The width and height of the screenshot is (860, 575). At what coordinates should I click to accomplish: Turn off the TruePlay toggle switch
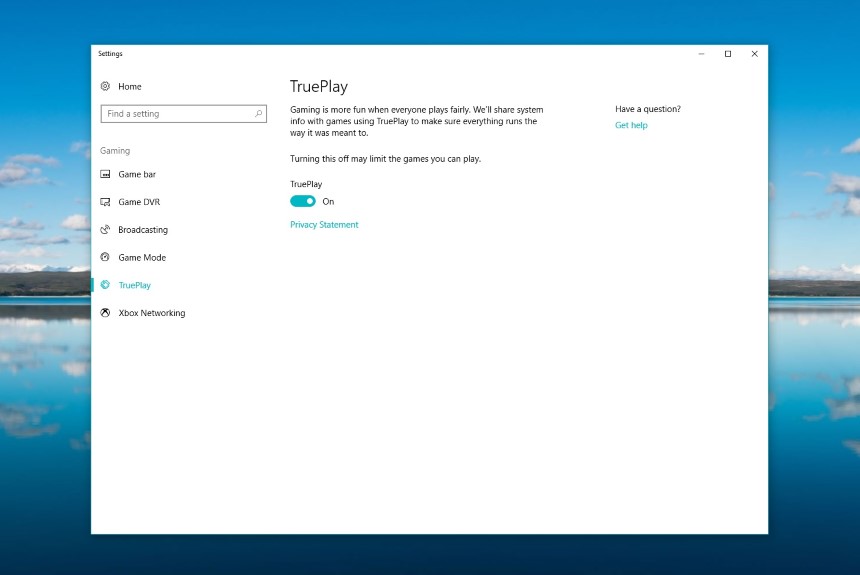point(303,201)
